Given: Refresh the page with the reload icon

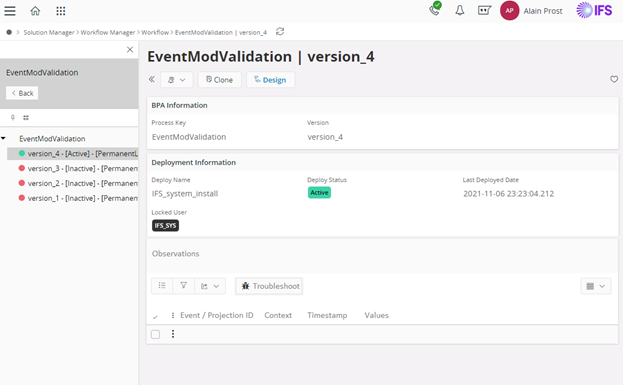Looking at the screenshot, I should (280, 31).
